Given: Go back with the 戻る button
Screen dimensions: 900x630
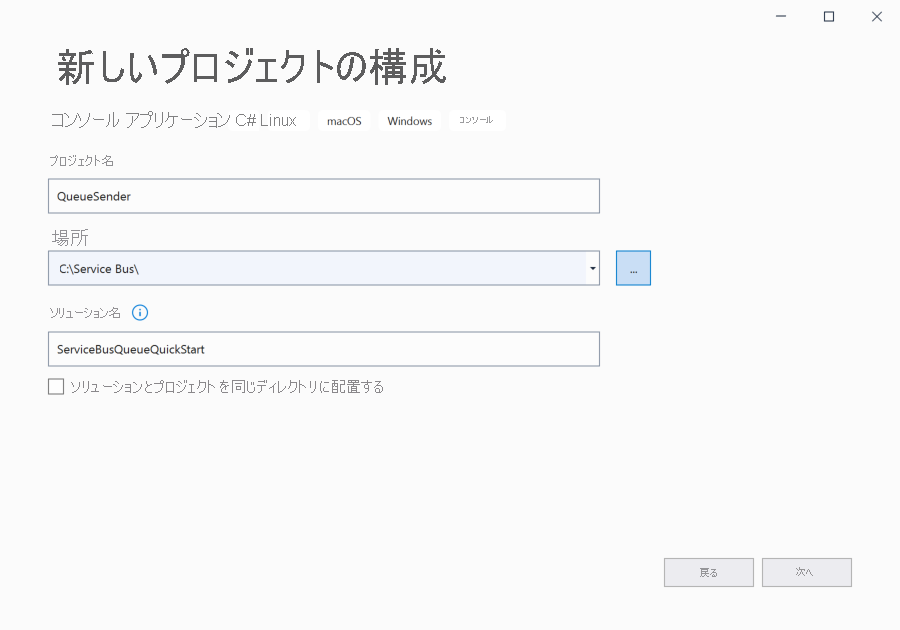Looking at the screenshot, I should [x=709, y=573].
